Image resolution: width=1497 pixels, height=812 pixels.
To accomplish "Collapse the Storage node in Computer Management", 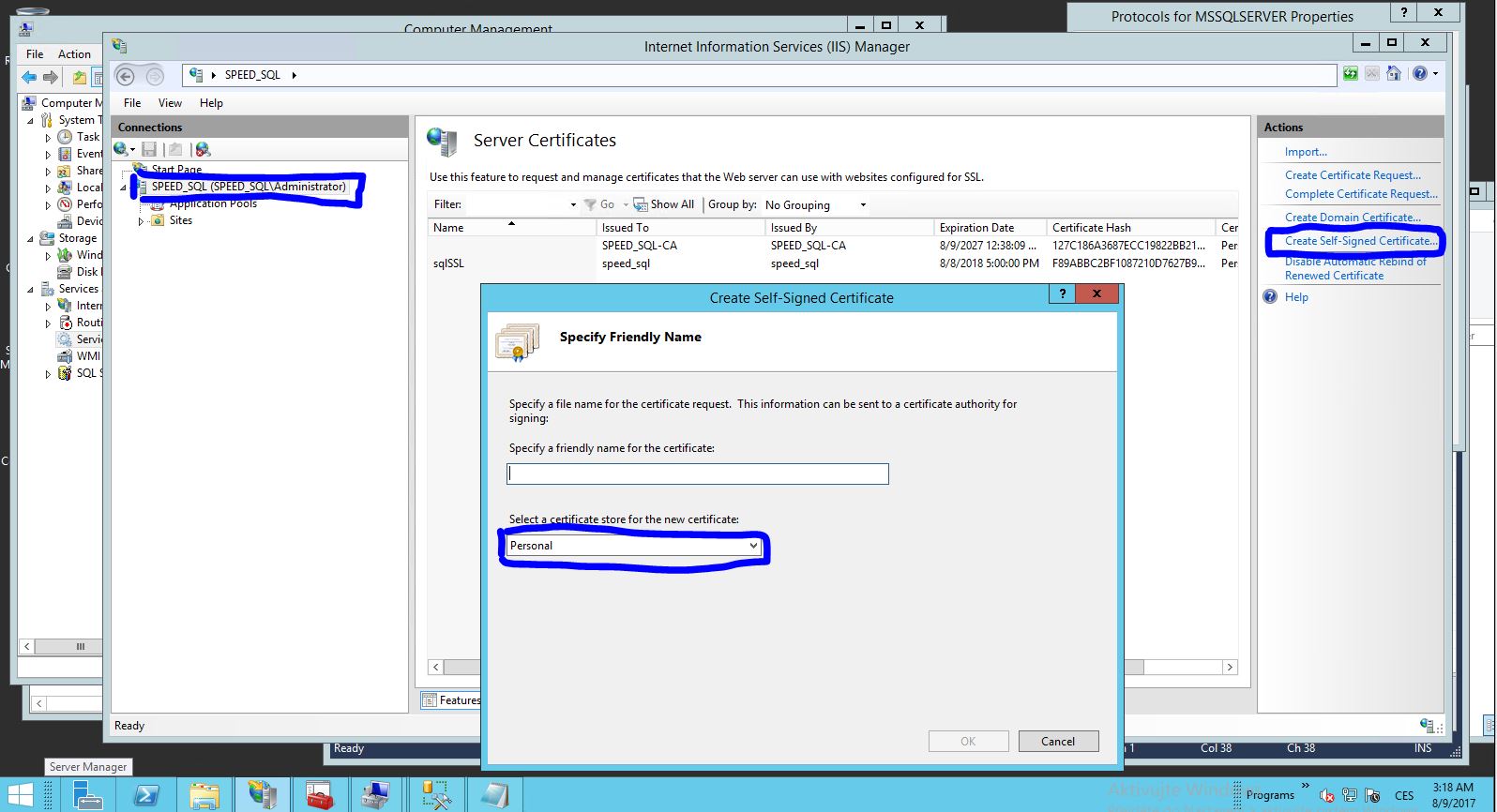I will tap(30, 239).
